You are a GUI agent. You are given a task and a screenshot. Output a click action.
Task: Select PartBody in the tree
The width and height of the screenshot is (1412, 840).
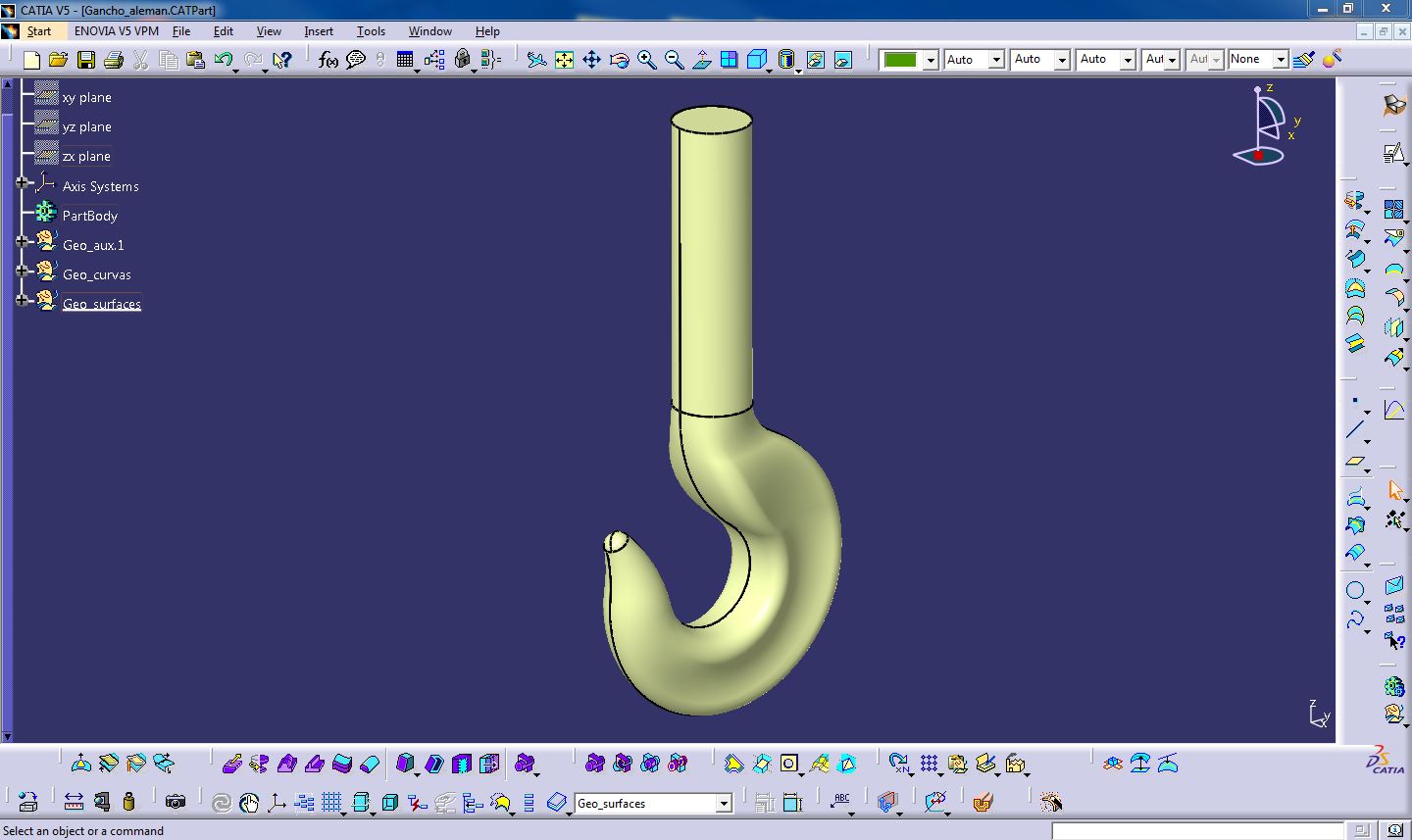tap(89, 216)
